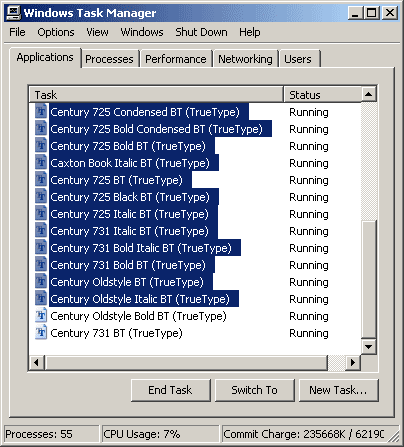This screenshot has width=404, height=447.
Task: Click the horizontal scrollbar right arrow
Action: point(352,362)
